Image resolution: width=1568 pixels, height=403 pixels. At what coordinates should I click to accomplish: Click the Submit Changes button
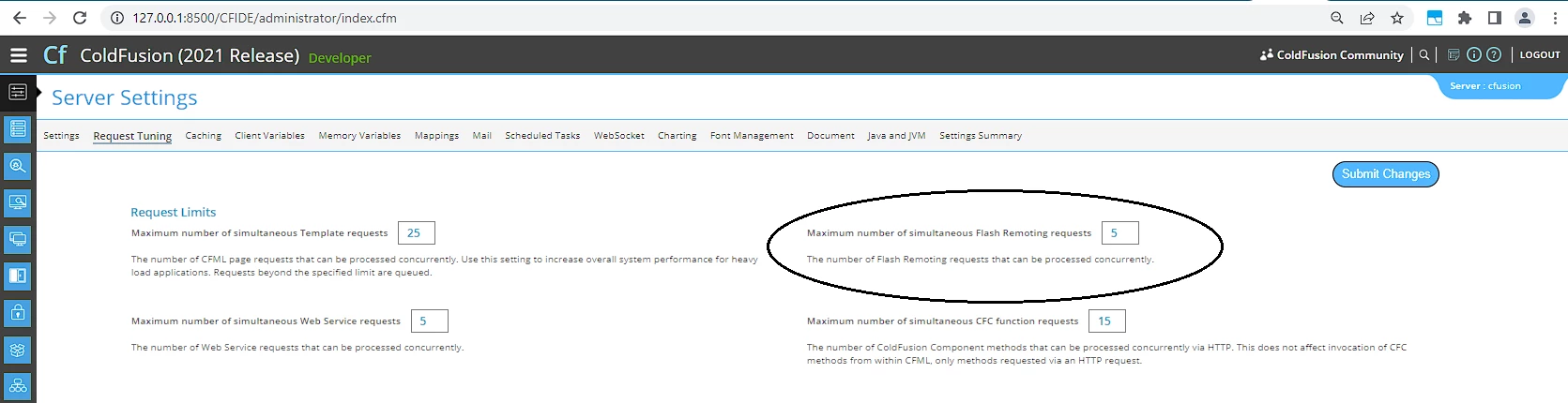1386,174
